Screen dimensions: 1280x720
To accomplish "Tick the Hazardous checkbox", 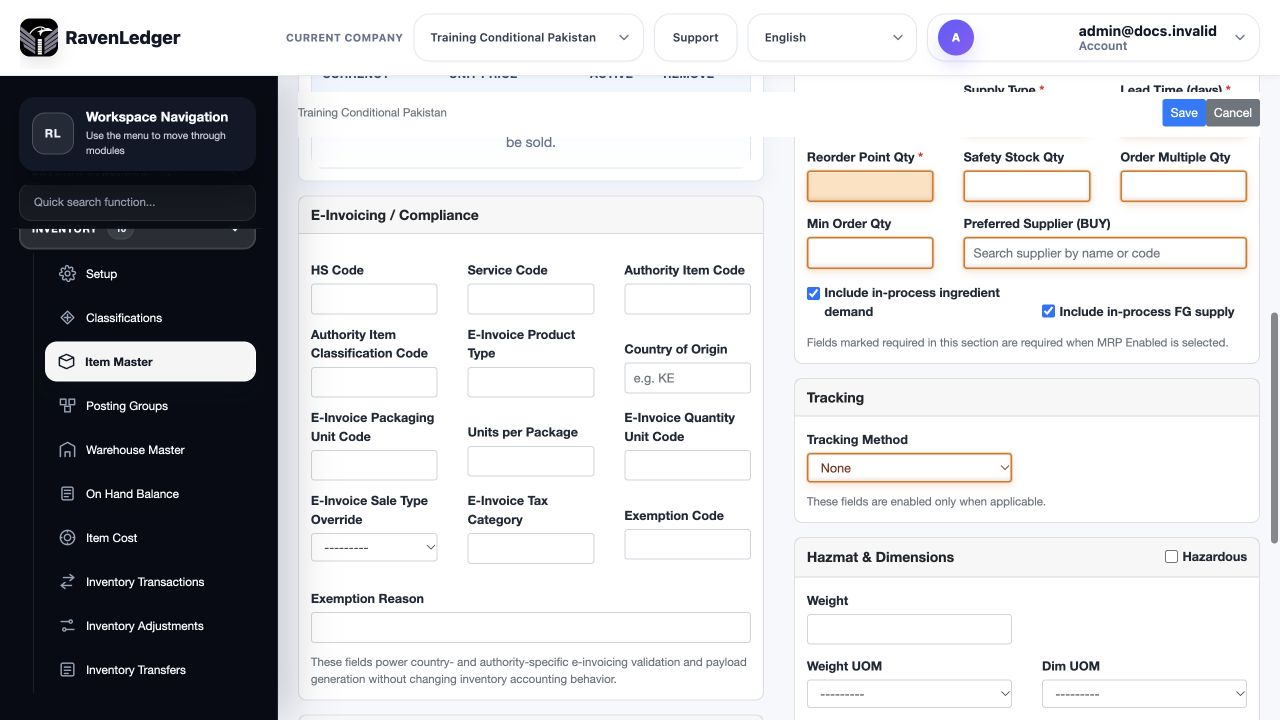I will [1171, 556].
